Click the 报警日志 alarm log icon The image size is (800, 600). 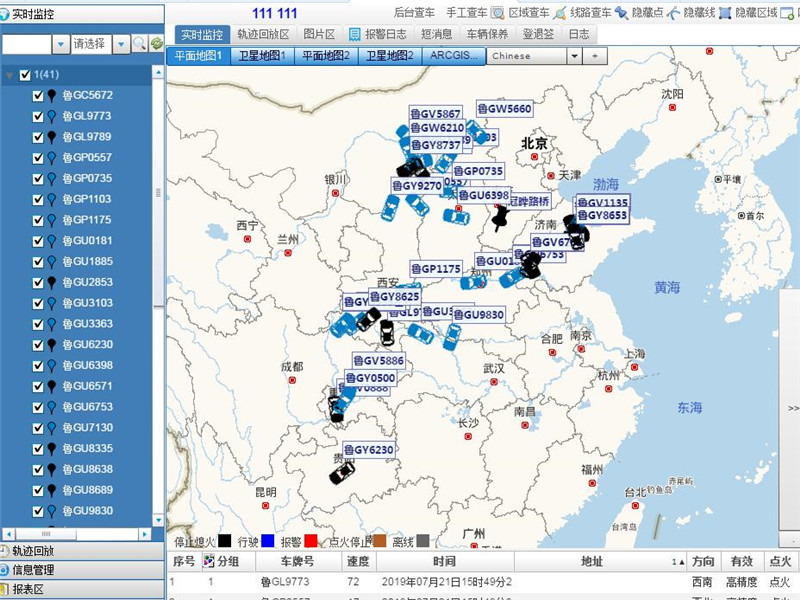(x=355, y=34)
